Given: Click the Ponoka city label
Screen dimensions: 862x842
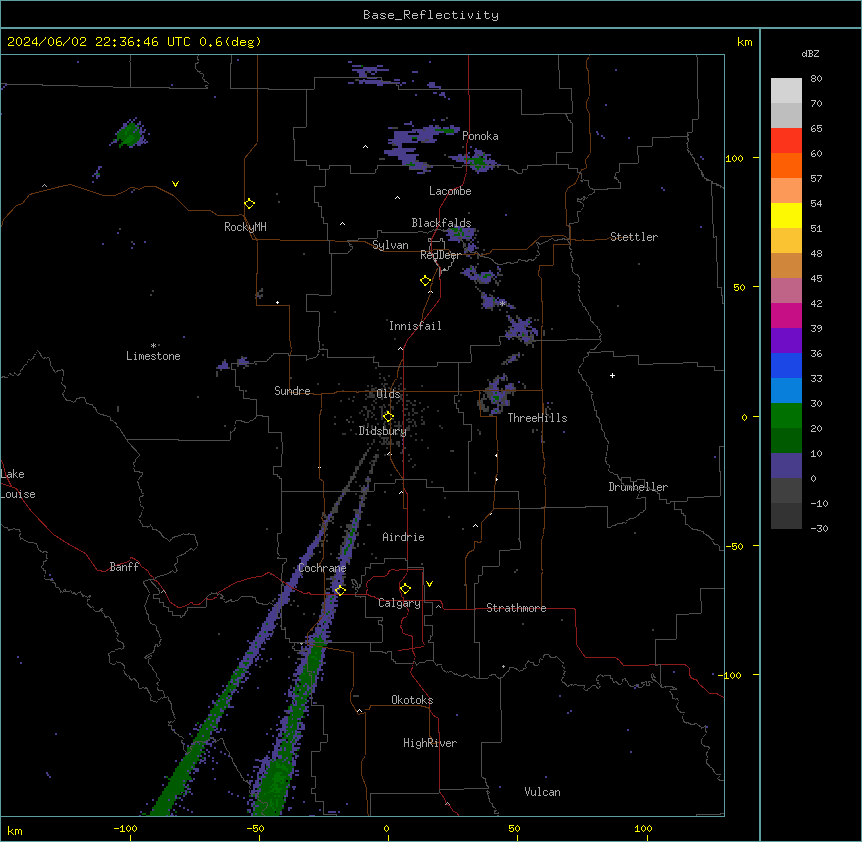Looking at the screenshot, I should click(480, 136).
